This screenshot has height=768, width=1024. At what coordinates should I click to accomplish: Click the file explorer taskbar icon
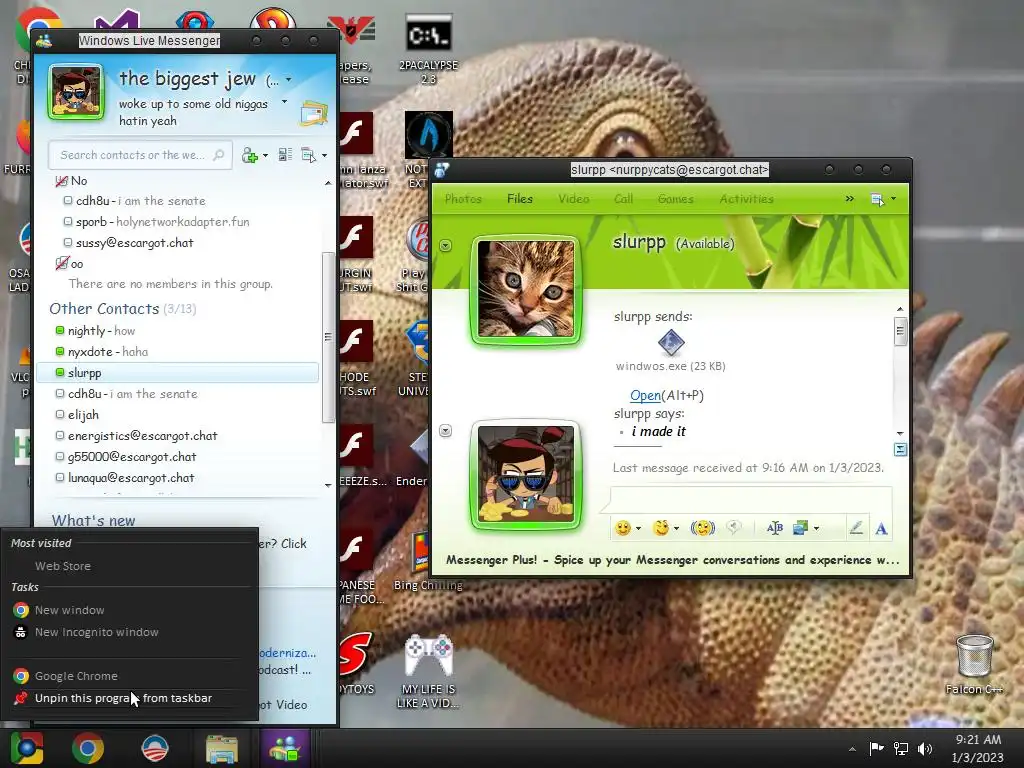click(x=221, y=748)
